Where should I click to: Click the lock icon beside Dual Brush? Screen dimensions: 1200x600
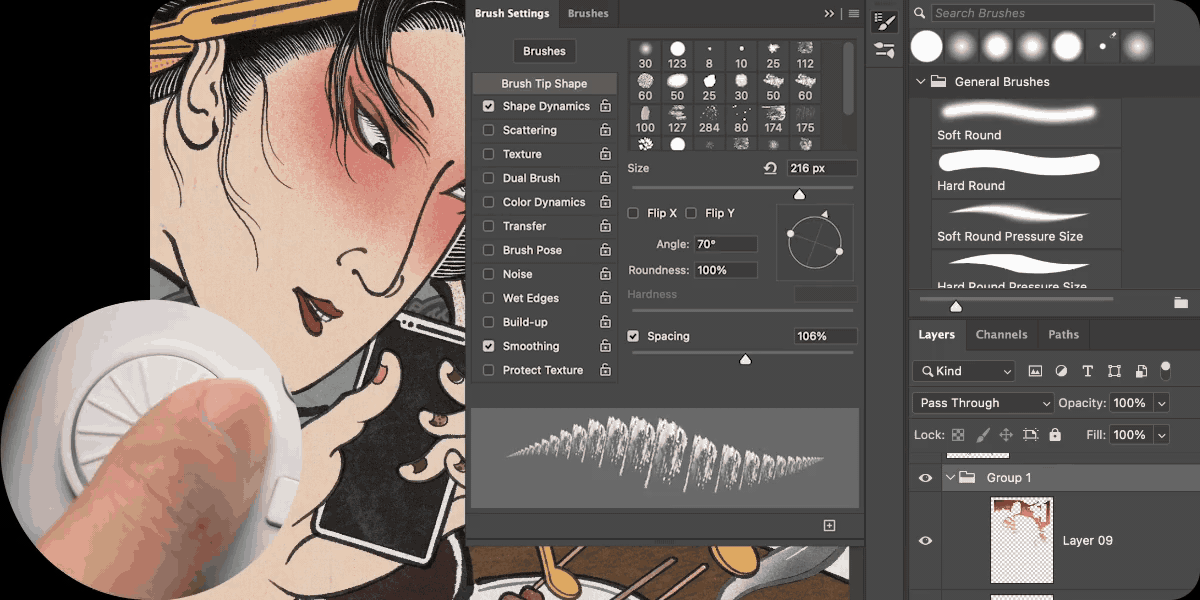click(605, 178)
